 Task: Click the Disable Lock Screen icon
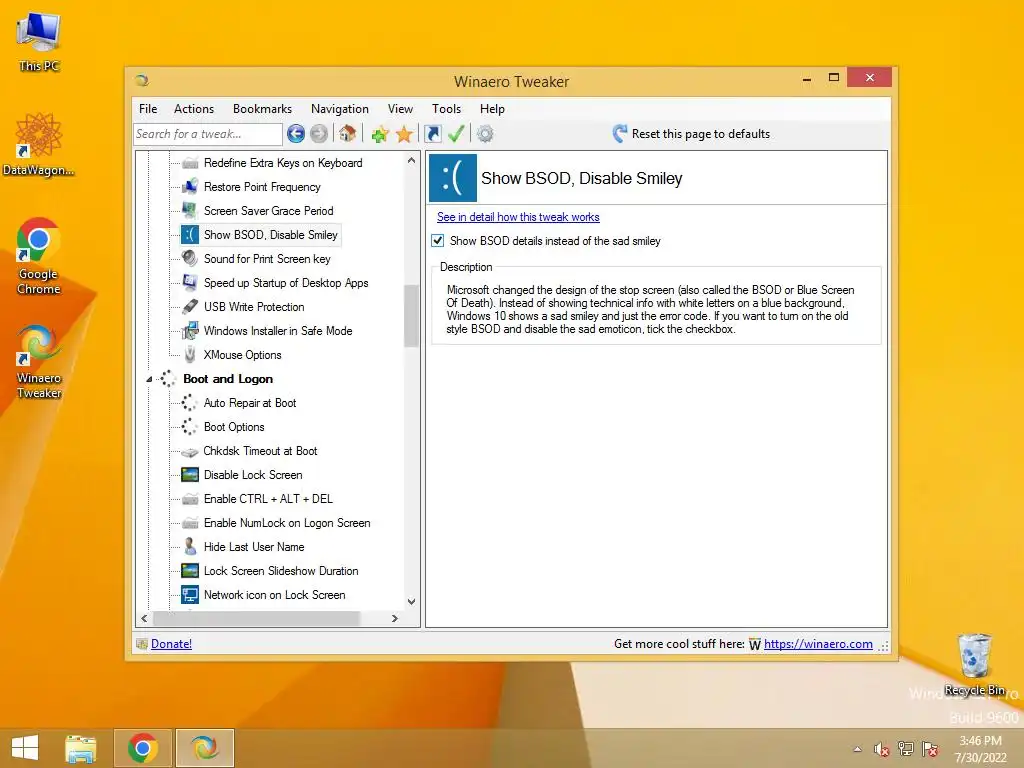(x=190, y=475)
